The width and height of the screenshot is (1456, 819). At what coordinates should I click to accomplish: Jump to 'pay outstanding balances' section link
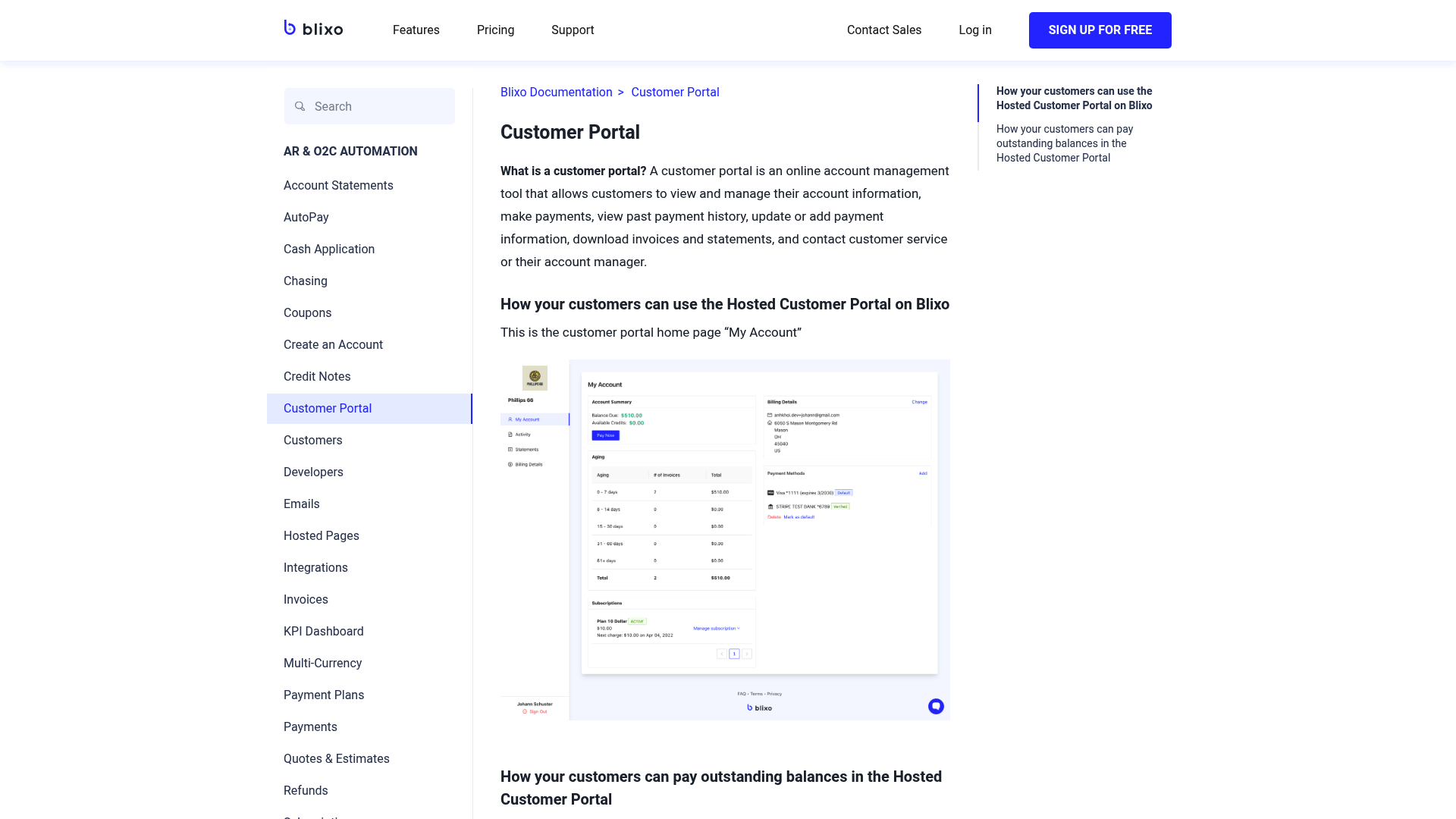point(1065,143)
